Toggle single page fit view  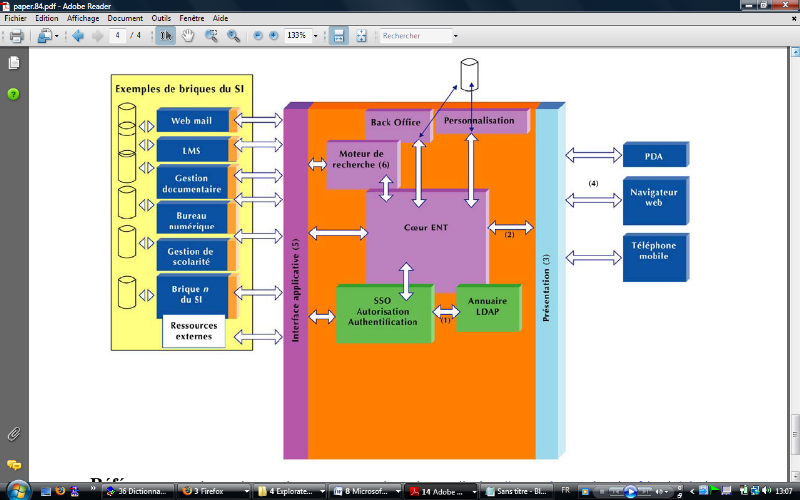coord(361,36)
